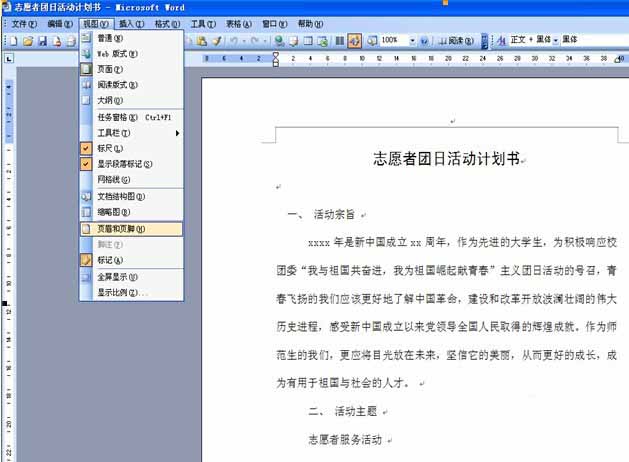629x462 pixels.
Task: Open the Window (窗口) menu
Action: [x=275, y=24]
